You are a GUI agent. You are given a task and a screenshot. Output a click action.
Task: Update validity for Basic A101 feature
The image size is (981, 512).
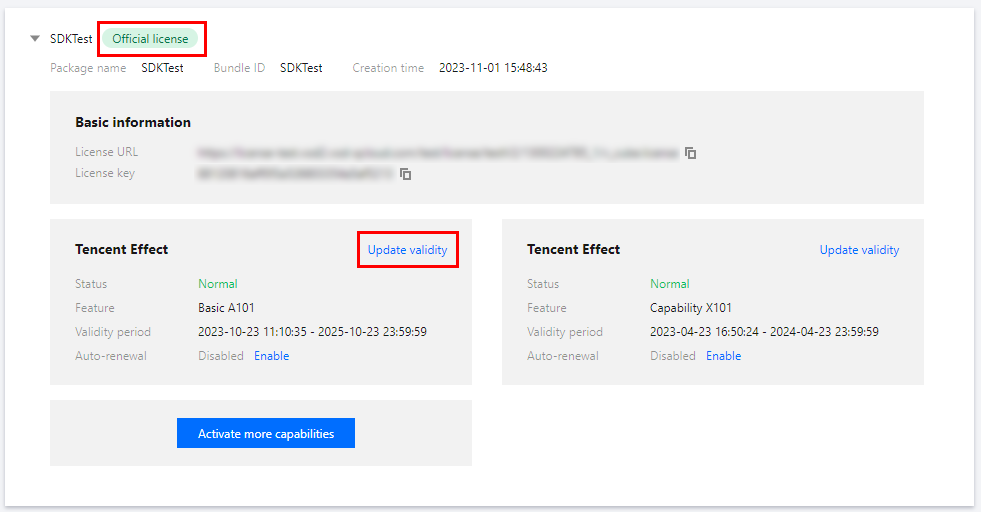pyautogui.click(x=407, y=250)
